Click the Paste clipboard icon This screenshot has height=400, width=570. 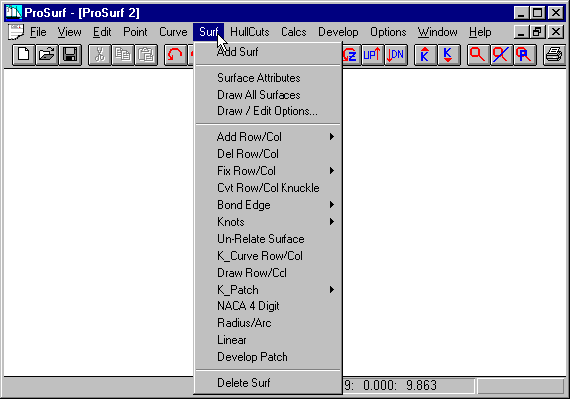coord(146,55)
